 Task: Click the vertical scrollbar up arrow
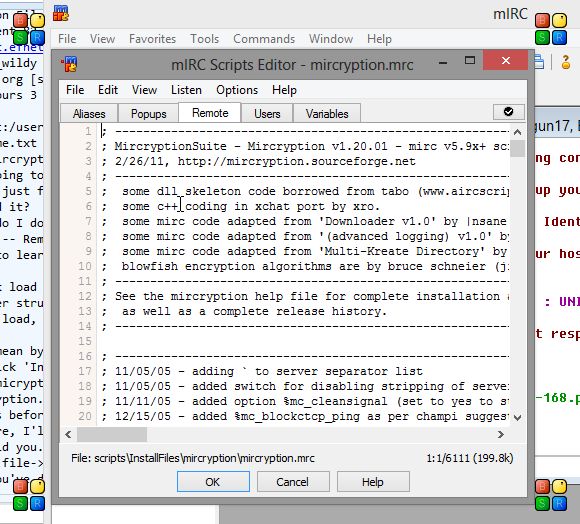517,132
